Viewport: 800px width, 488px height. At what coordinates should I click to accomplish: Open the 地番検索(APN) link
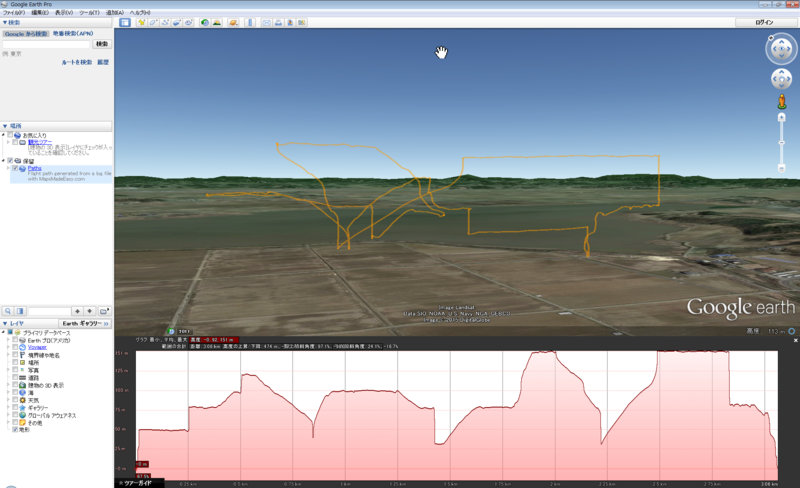point(73,34)
